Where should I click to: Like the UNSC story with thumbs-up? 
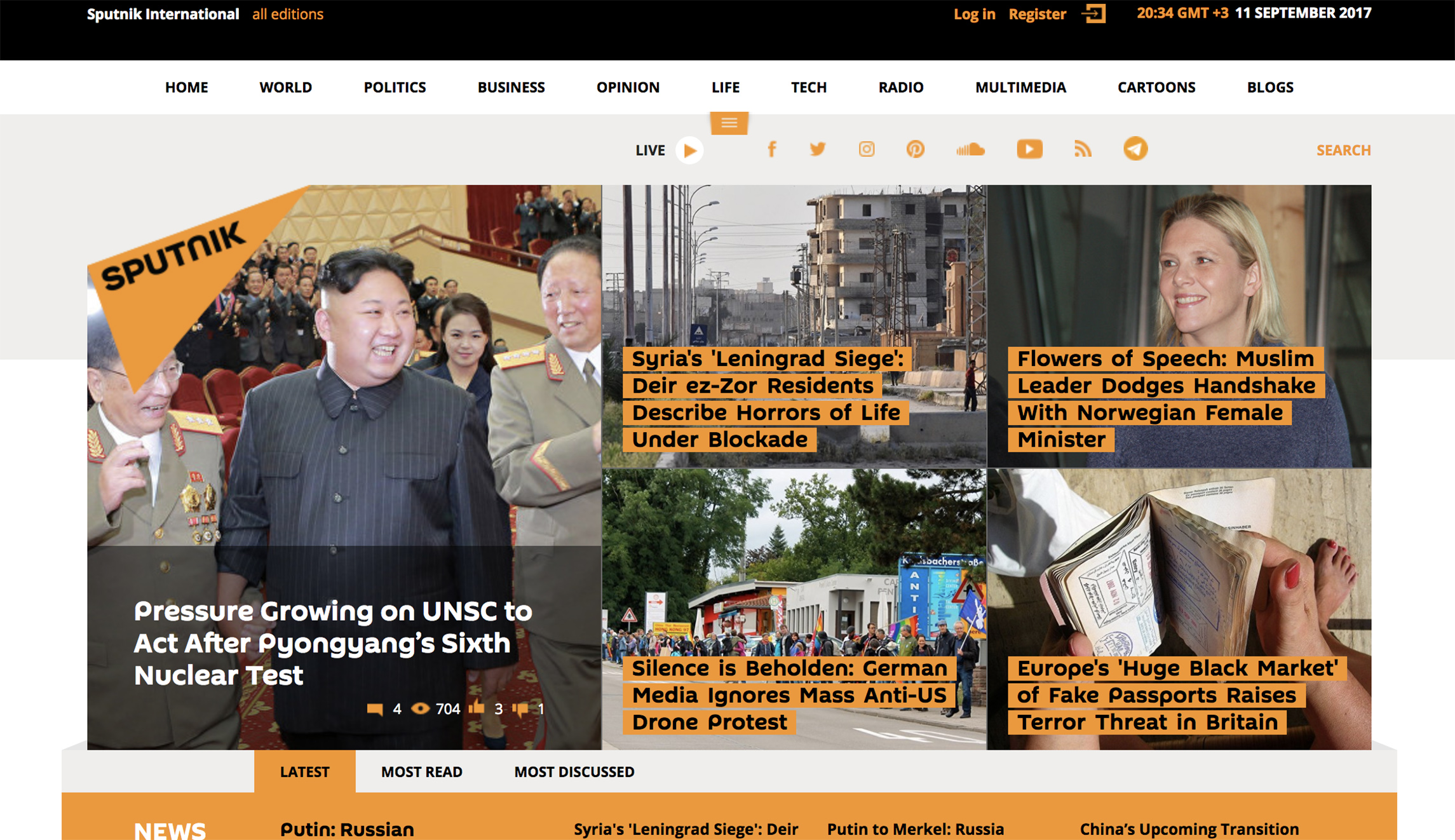(477, 707)
